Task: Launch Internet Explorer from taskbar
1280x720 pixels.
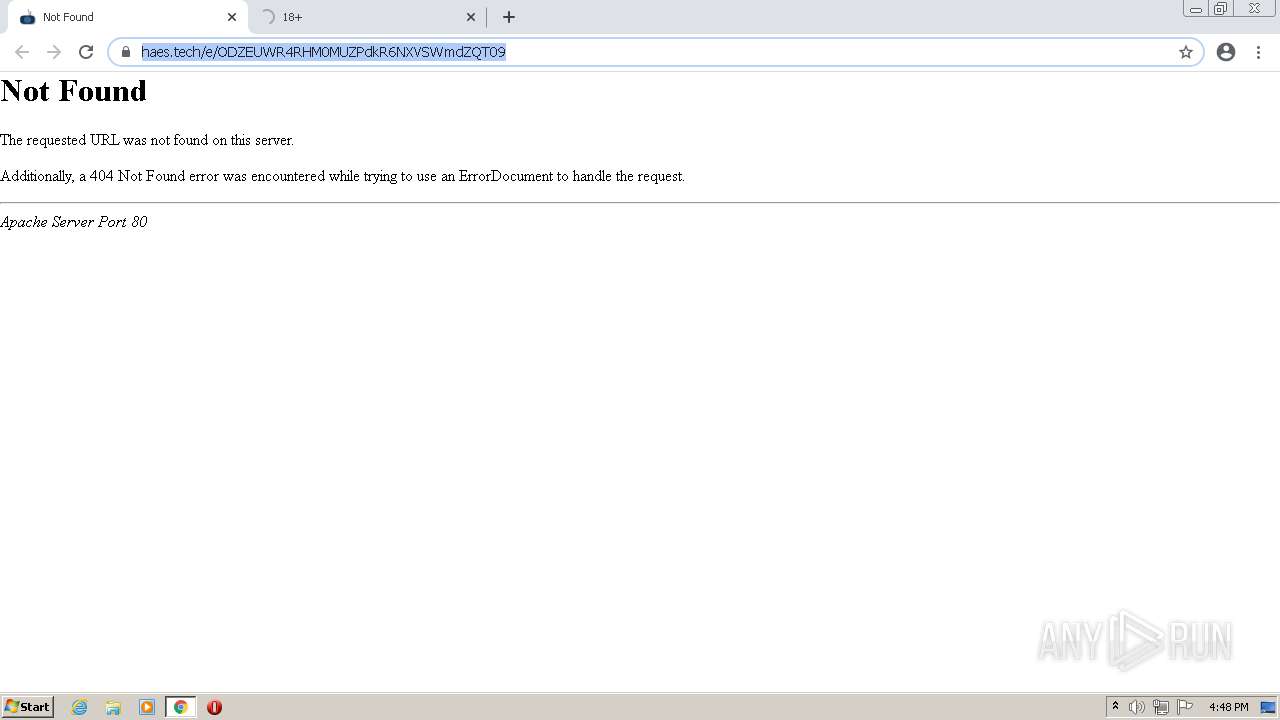Action: 80,707
